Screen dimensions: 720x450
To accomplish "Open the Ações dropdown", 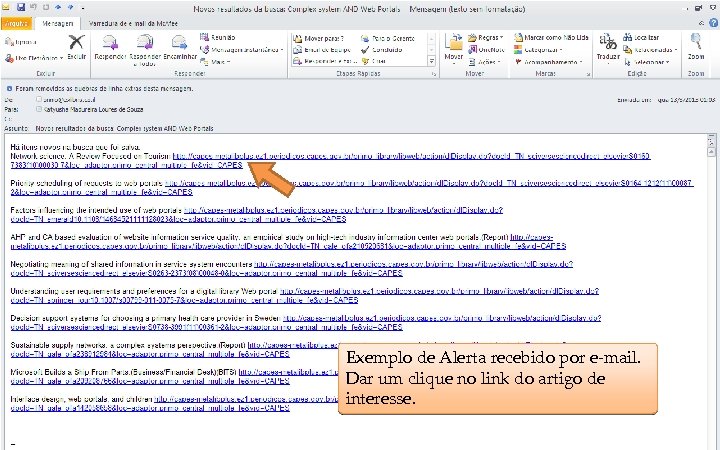I will (484, 62).
